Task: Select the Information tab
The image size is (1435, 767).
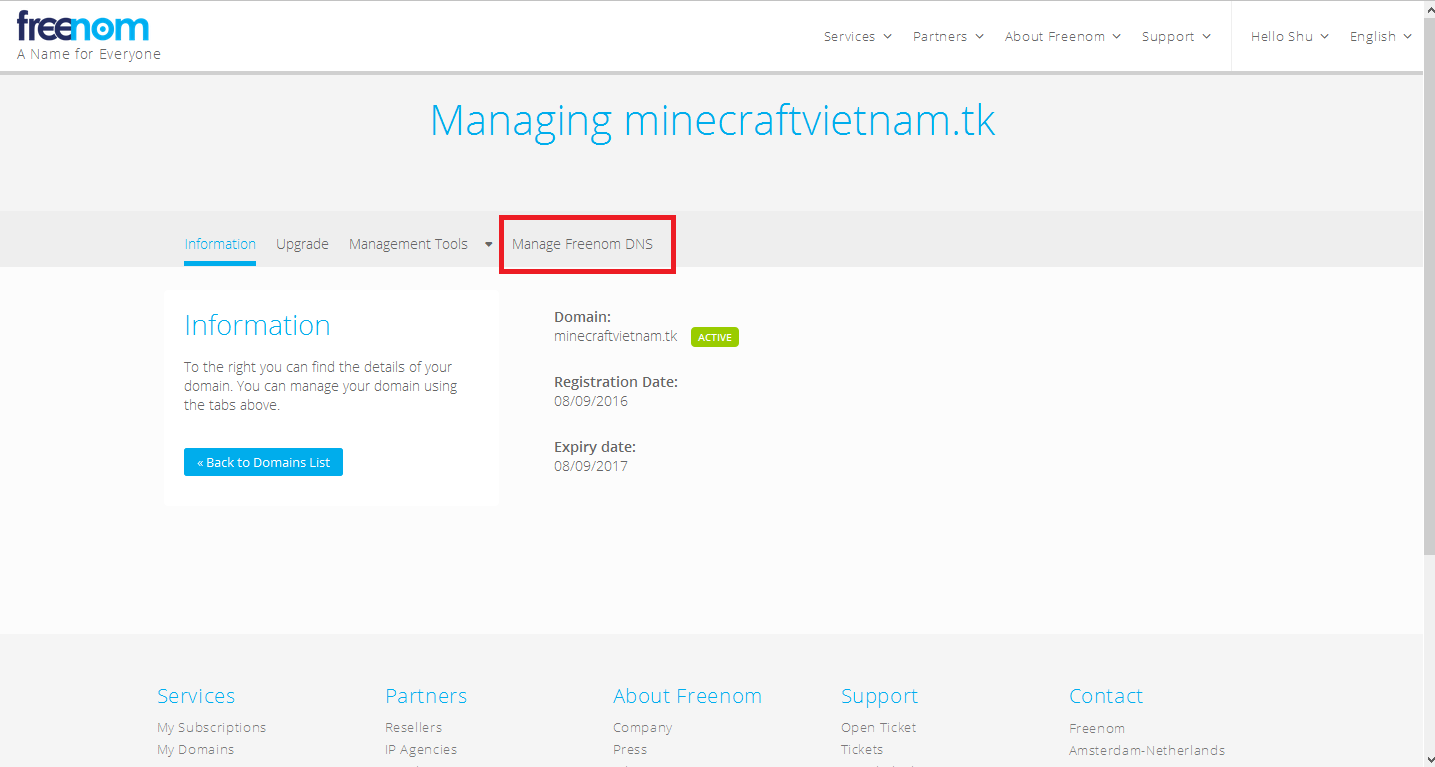Action: click(220, 244)
